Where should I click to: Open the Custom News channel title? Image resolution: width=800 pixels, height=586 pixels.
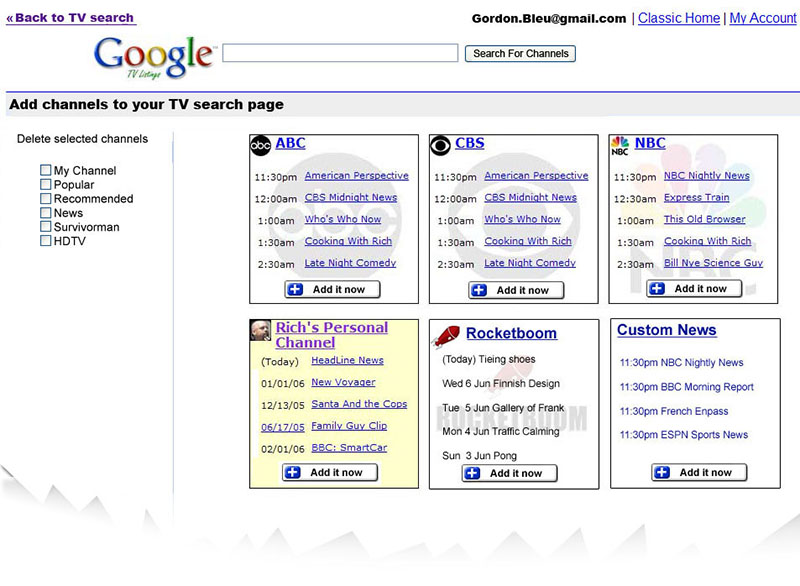coord(666,330)
